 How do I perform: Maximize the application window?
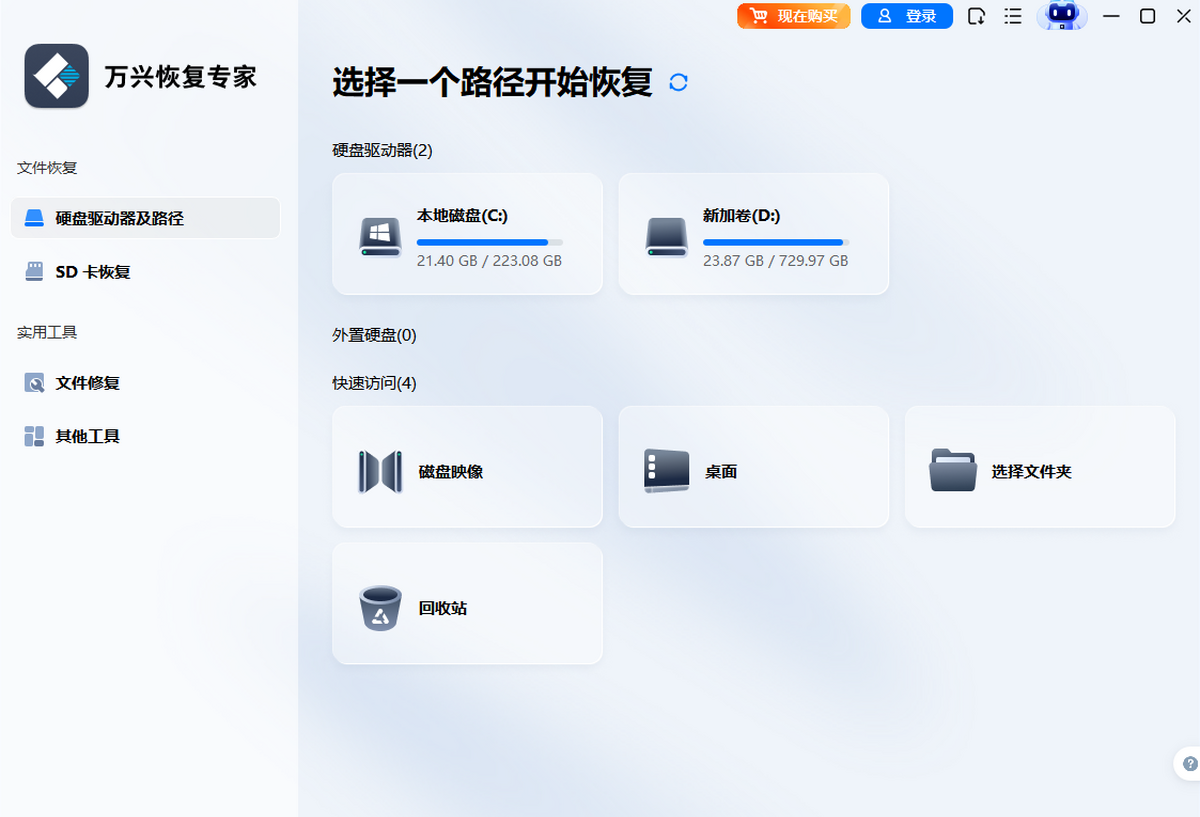tap(1148, 16)
